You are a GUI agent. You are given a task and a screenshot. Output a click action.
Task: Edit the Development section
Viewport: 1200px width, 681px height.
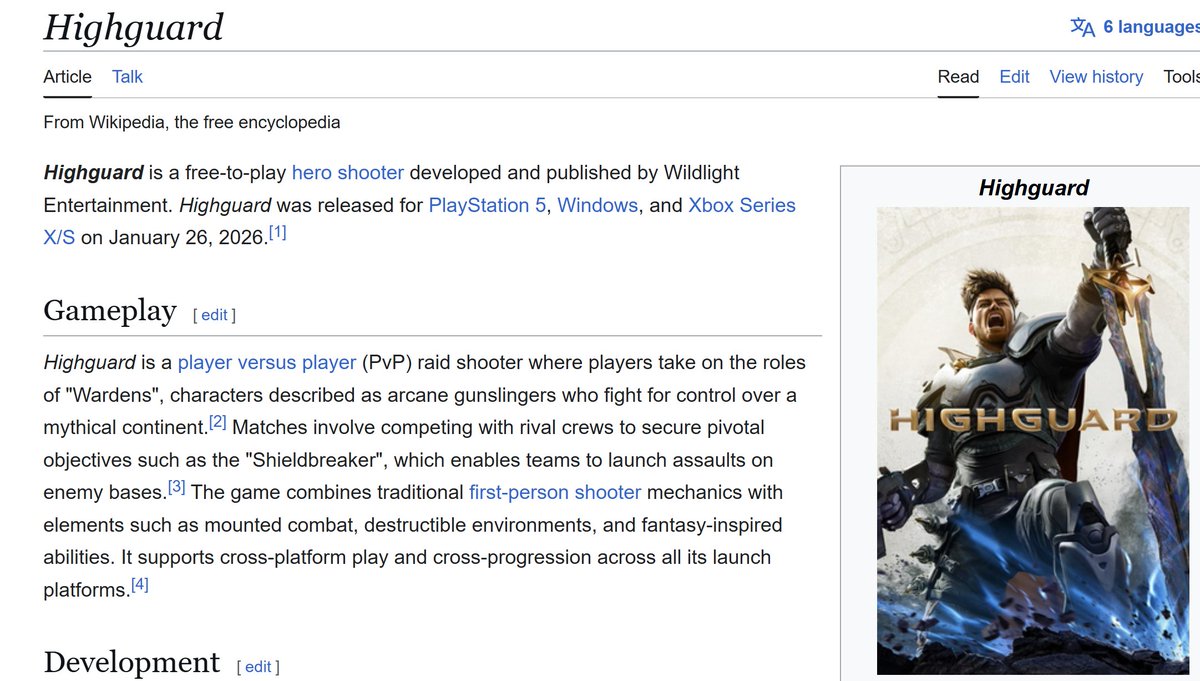(258, 667)
